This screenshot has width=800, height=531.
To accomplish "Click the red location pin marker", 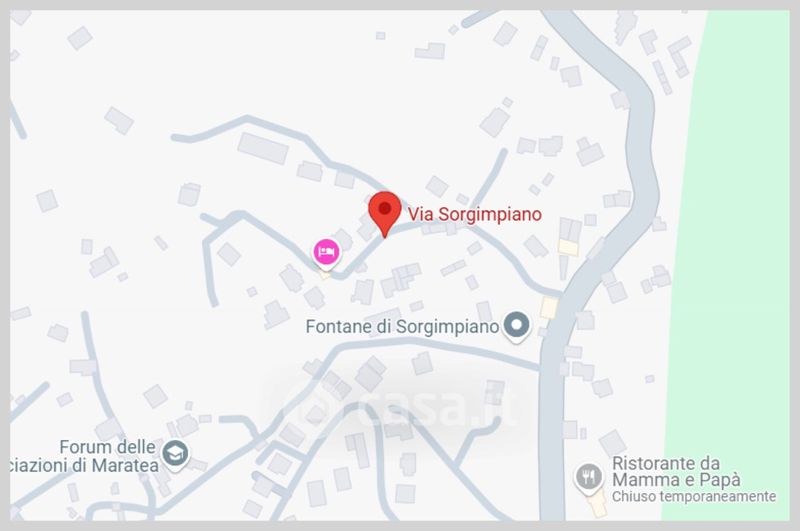I will tap(385, 212).
